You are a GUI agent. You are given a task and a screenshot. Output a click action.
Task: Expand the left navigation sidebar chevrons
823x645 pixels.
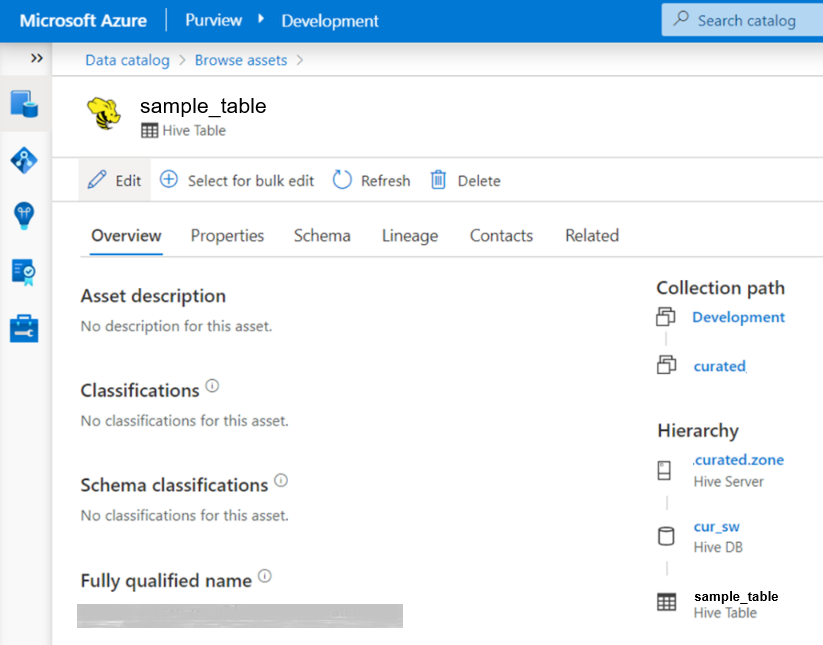point(36,58)
